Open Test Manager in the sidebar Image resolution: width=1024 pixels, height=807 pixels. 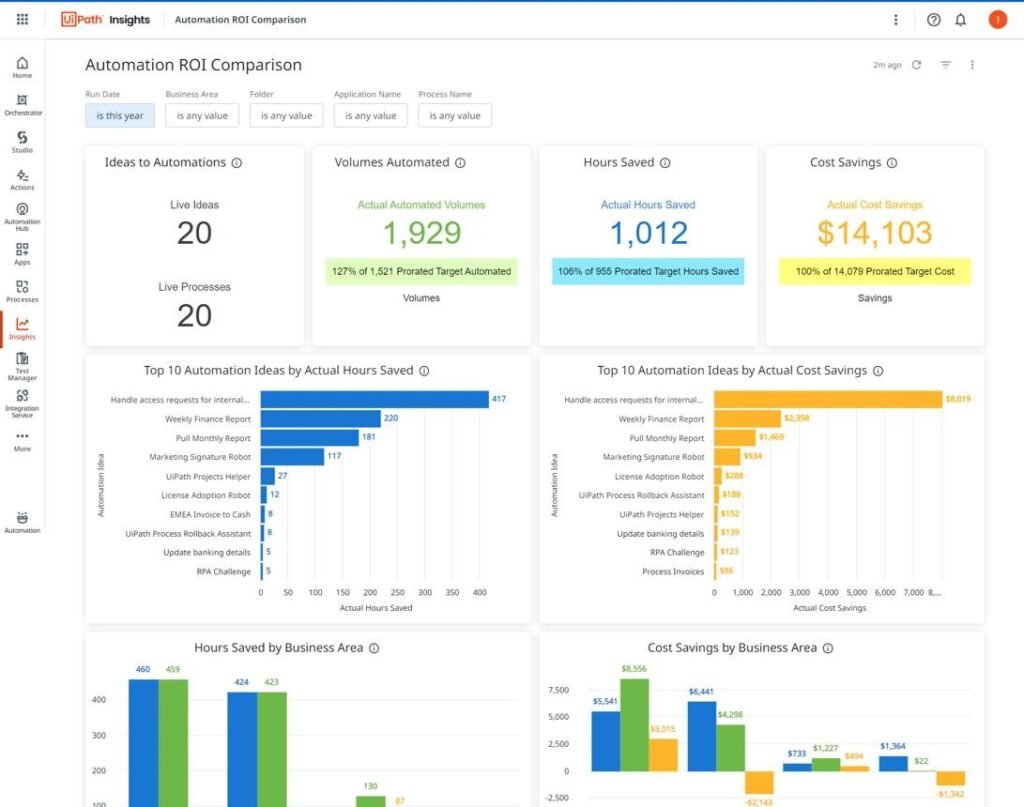[22, 363]
